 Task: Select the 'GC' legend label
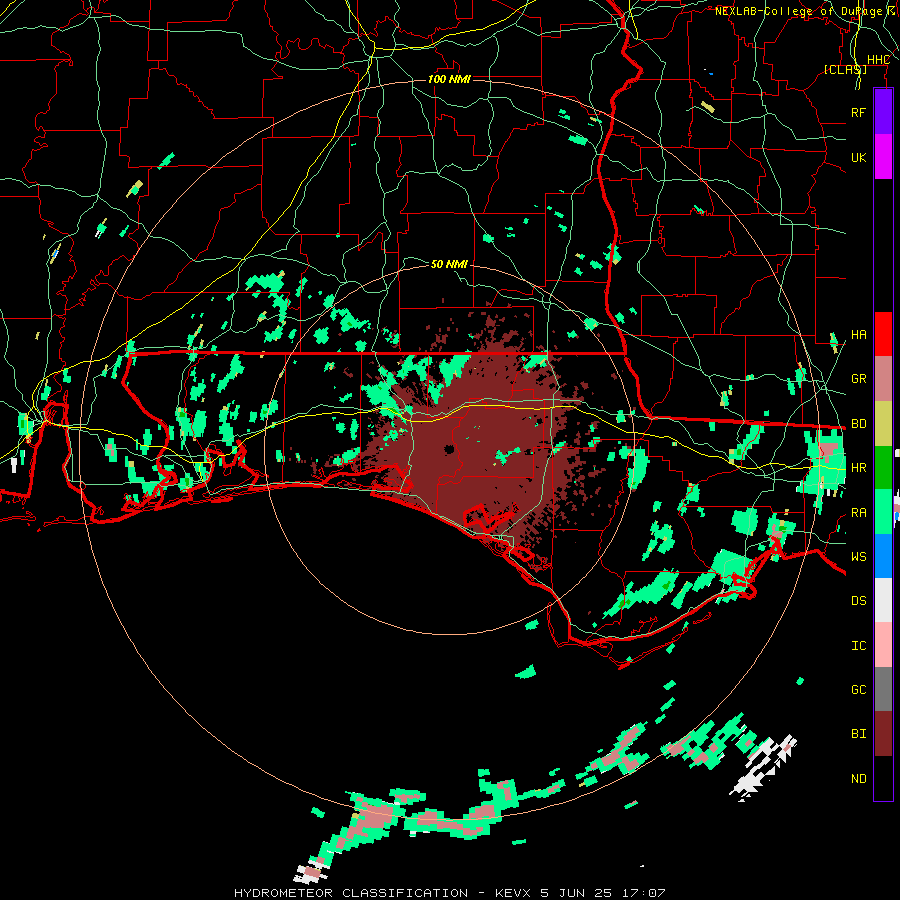tap(858, 690)
